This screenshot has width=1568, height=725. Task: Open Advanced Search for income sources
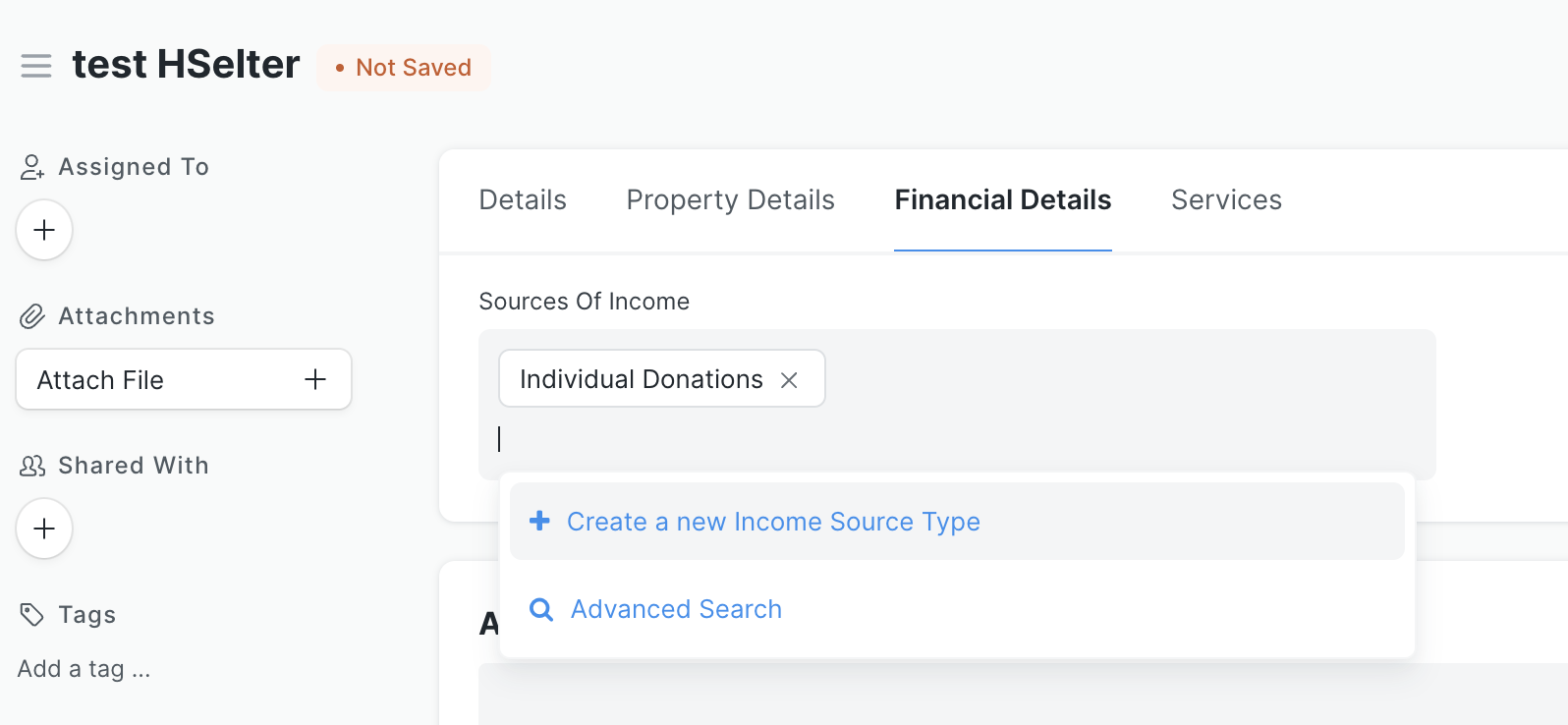pos(675,609)
